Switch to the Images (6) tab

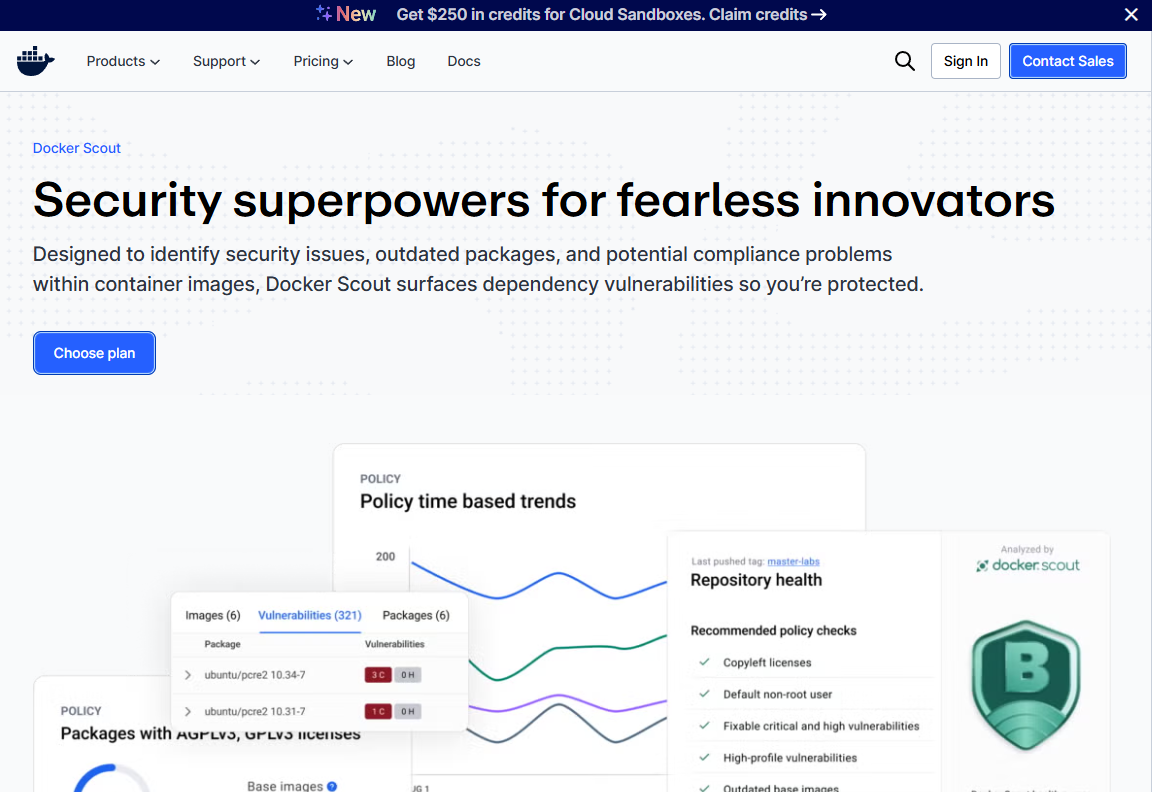coord(212,615)
